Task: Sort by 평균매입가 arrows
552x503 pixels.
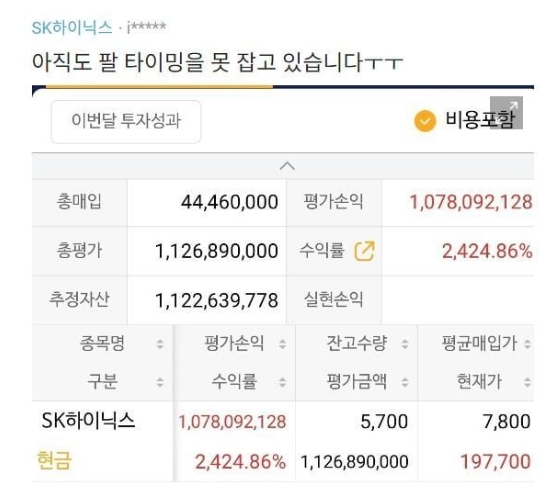Action: (527, 344)
